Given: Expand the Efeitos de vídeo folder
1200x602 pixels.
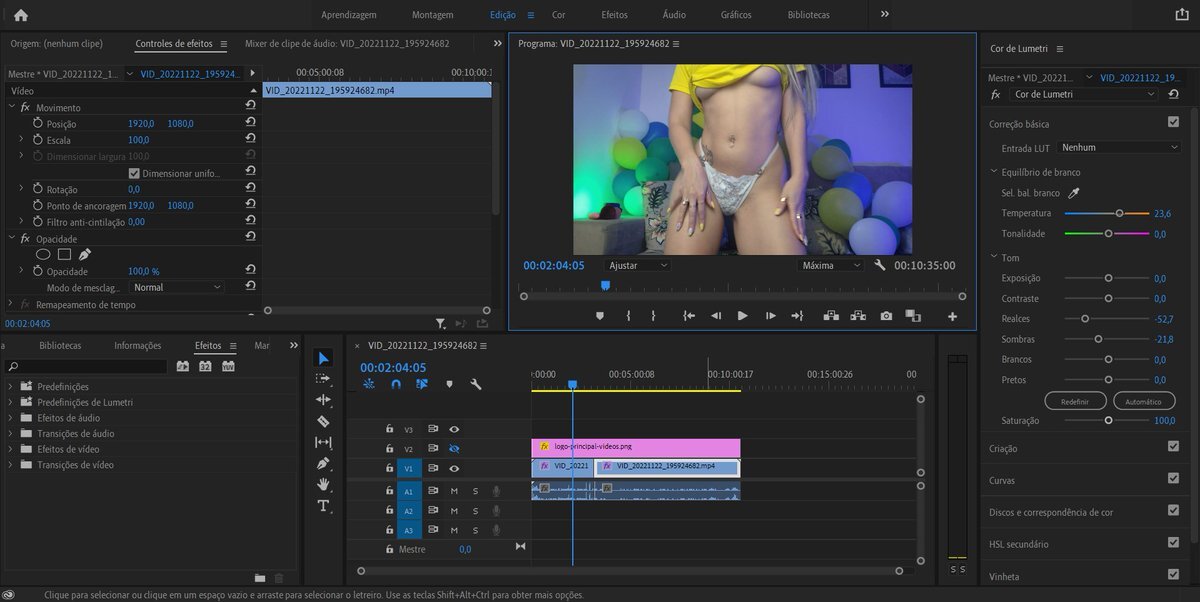Looking at the screenshot, I should 11,449.
